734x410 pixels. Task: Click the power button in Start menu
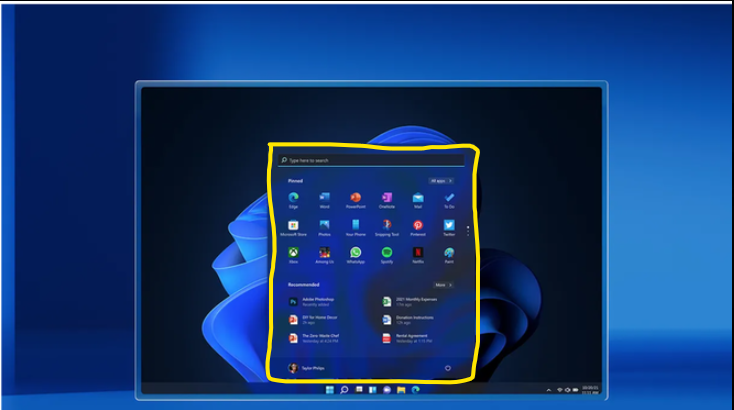tap(448, 368)
